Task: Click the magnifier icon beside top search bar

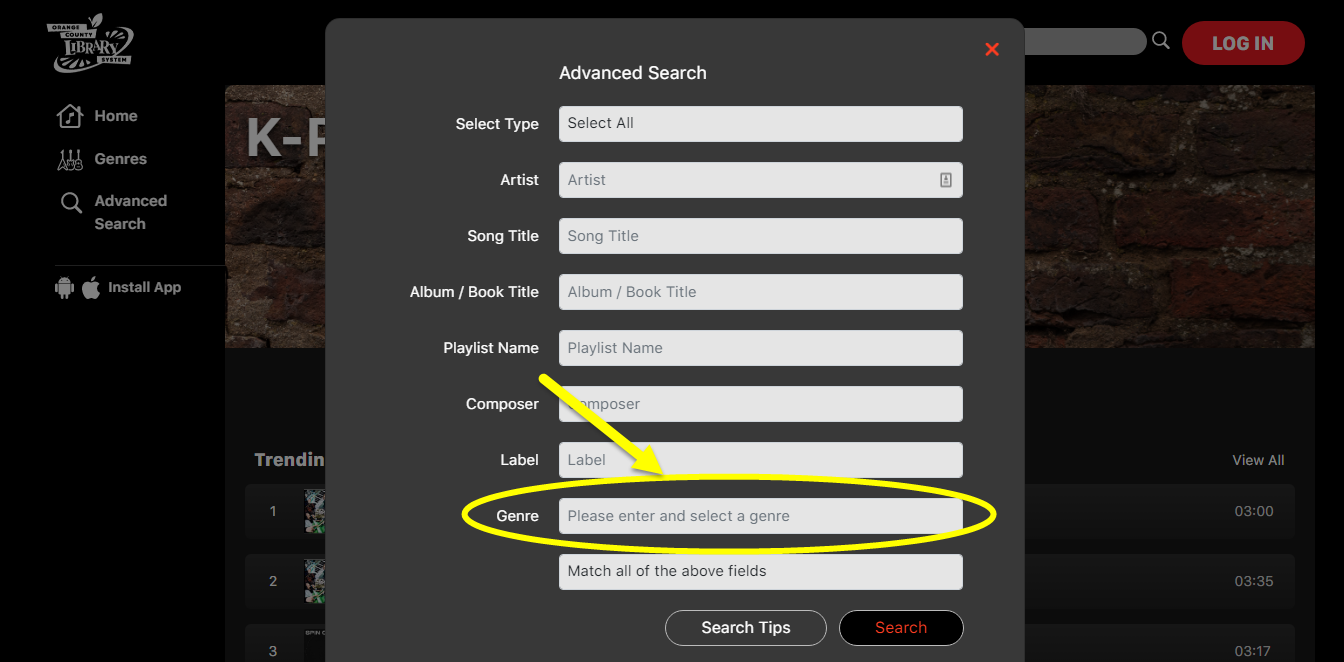Action: coord(1161,41)
